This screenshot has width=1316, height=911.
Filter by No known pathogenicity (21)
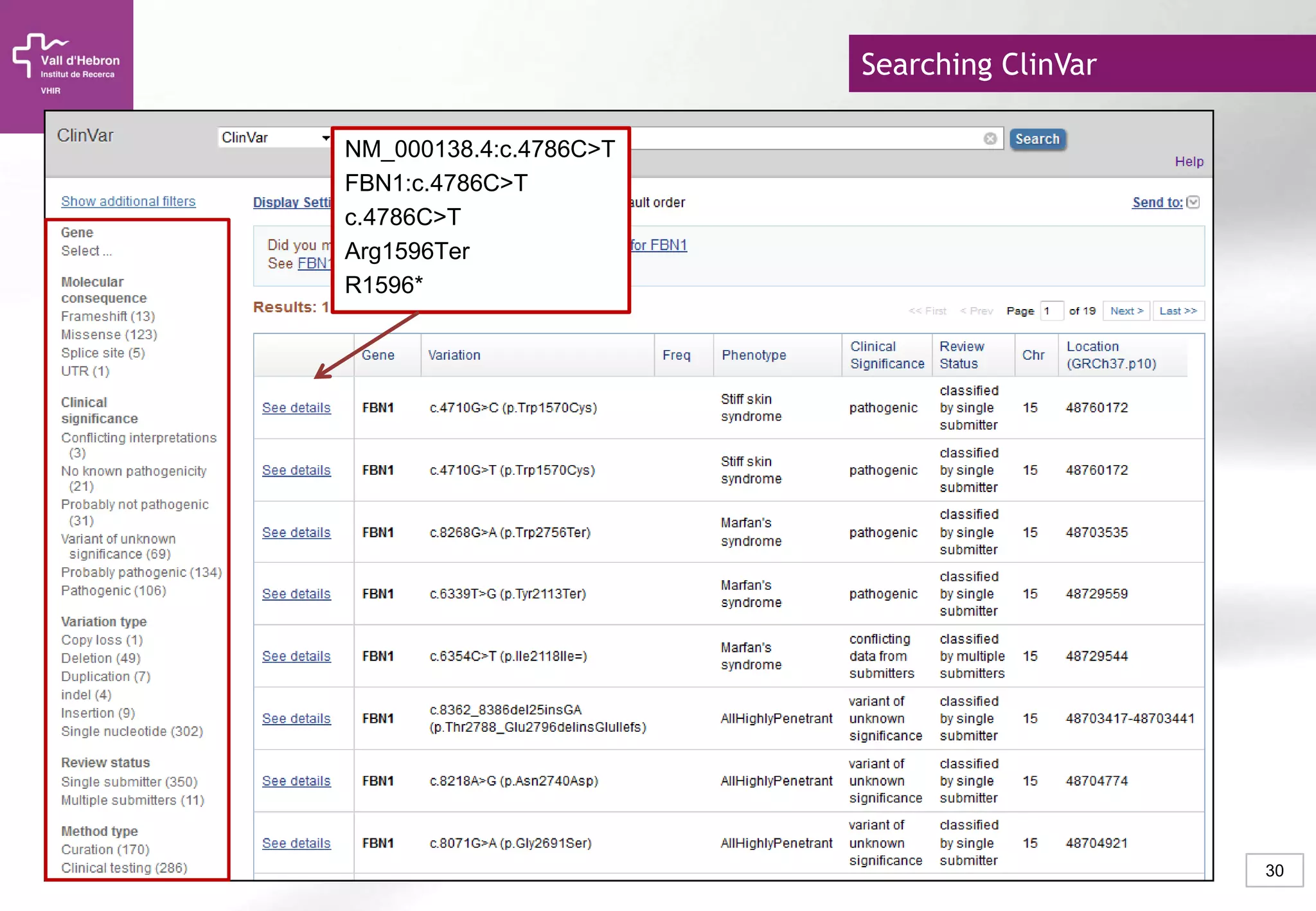coord(134,479)
